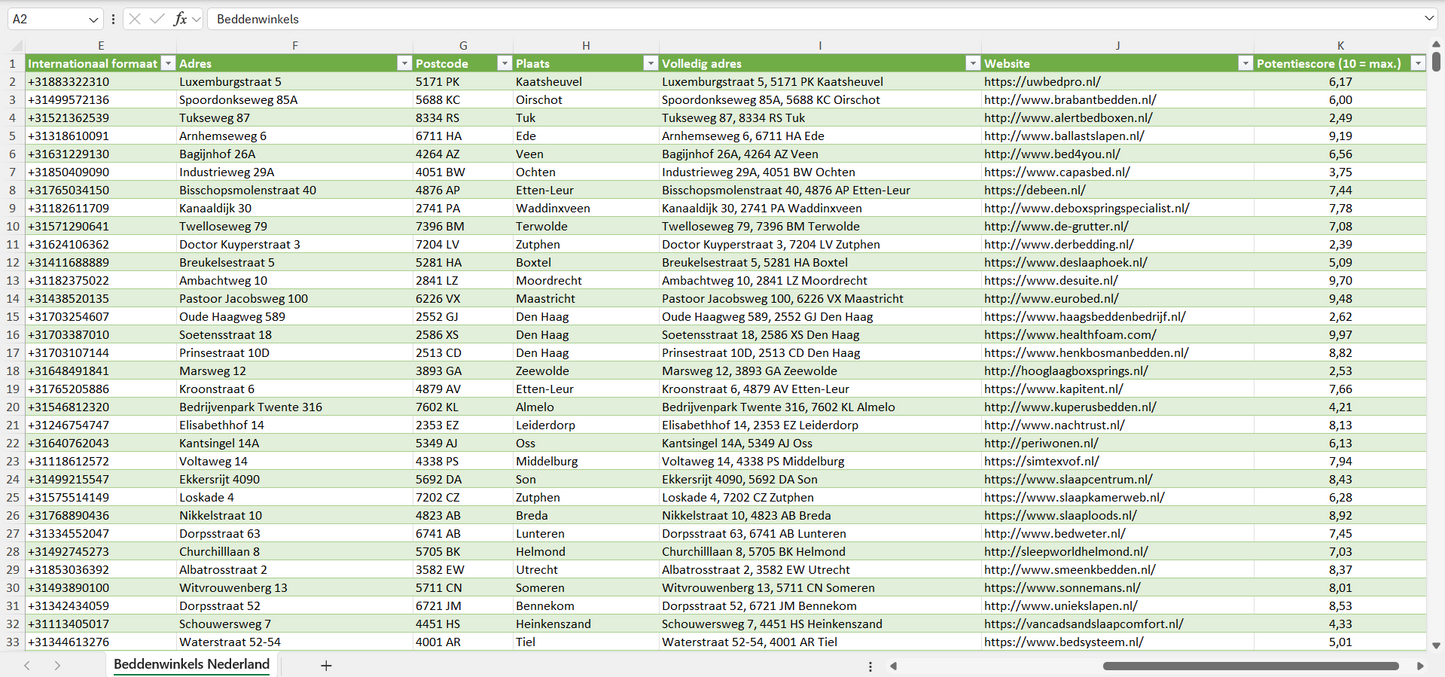Select column K by its header
Viewport: 1445px width, 677px height.
tap(1341, 45)
